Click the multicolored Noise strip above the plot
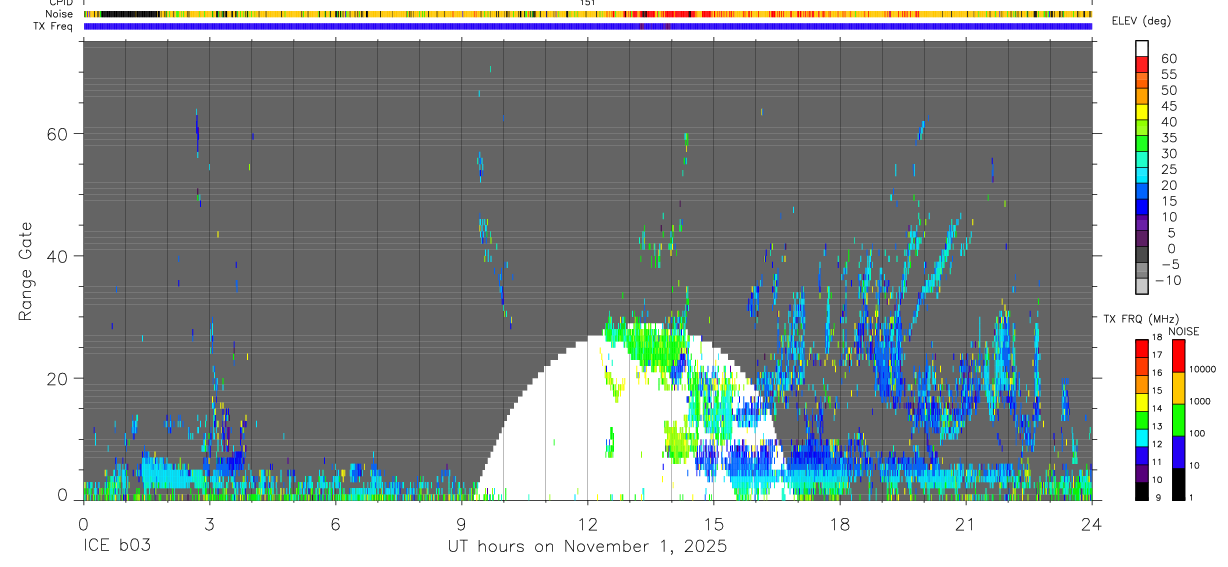Screen dimensions: 1228x567 point(587,14)
